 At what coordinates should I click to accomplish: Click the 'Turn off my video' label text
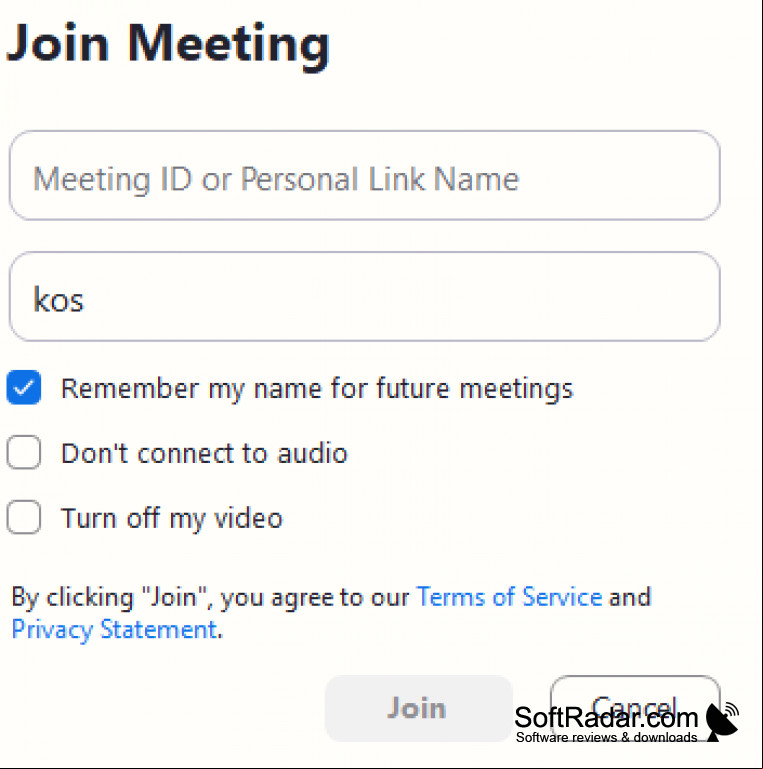point(172,518)
